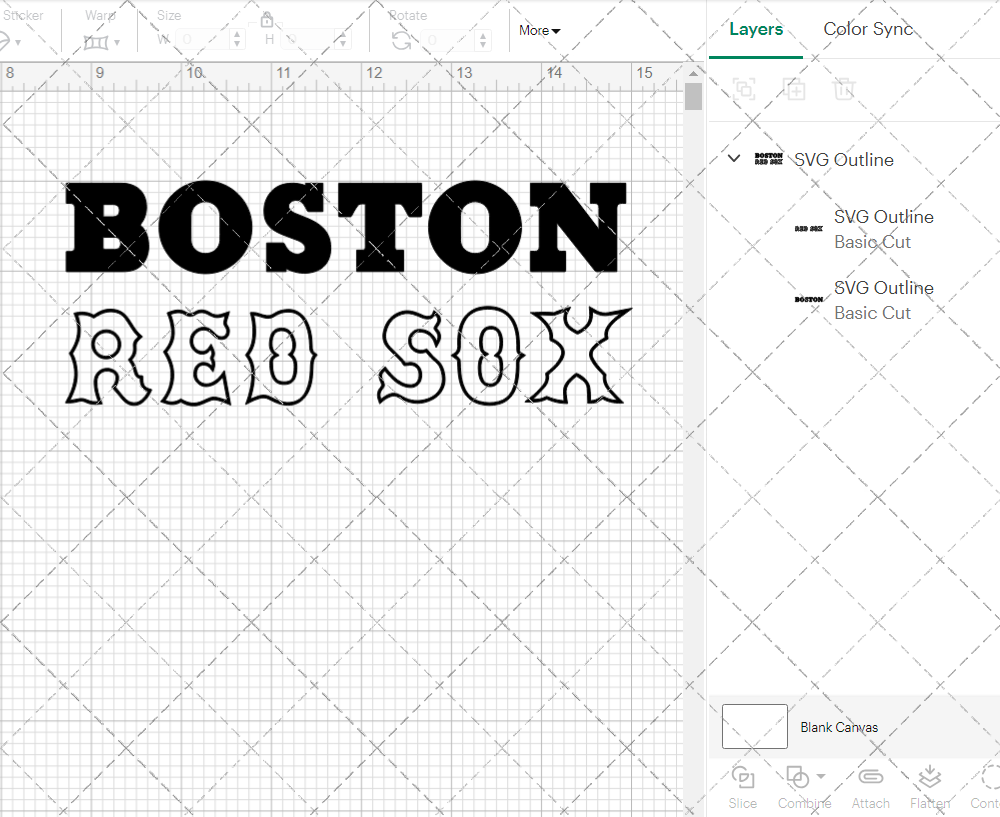Toggle the lock aspect ratio padlock
The width and height of the screenshot is (1000, 817).
[x=267, y=19]
